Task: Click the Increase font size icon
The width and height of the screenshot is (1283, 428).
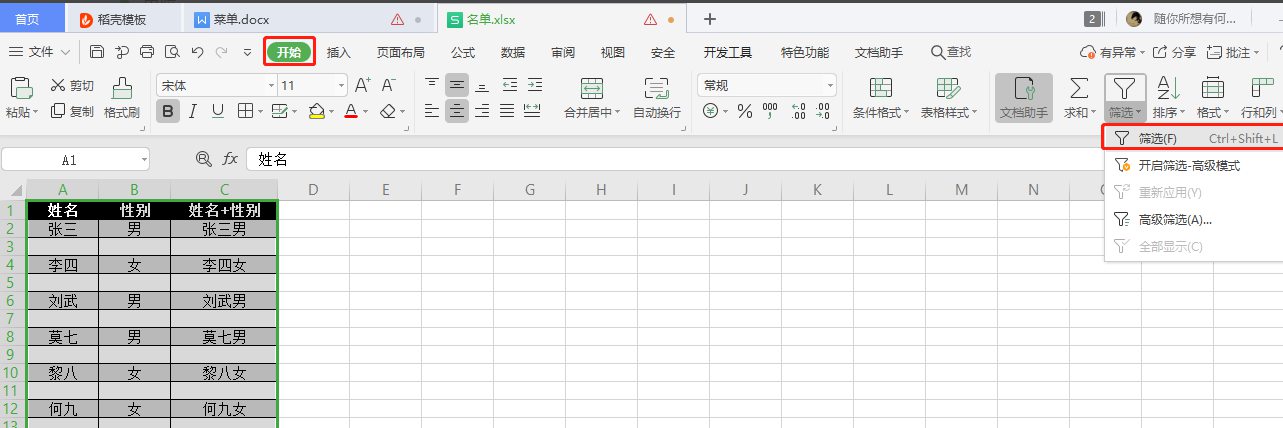Action: [x=362, y=85]
